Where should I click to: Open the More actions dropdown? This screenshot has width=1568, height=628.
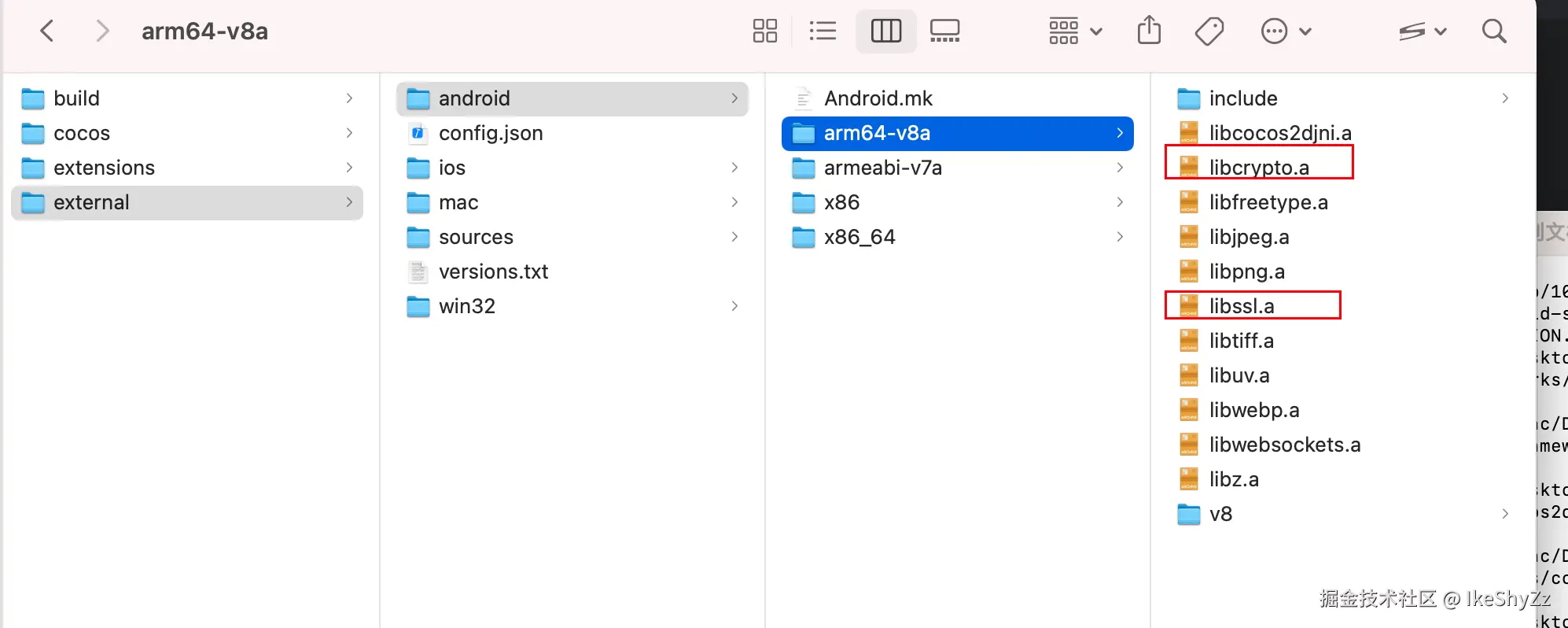[x=1286, y=31]
